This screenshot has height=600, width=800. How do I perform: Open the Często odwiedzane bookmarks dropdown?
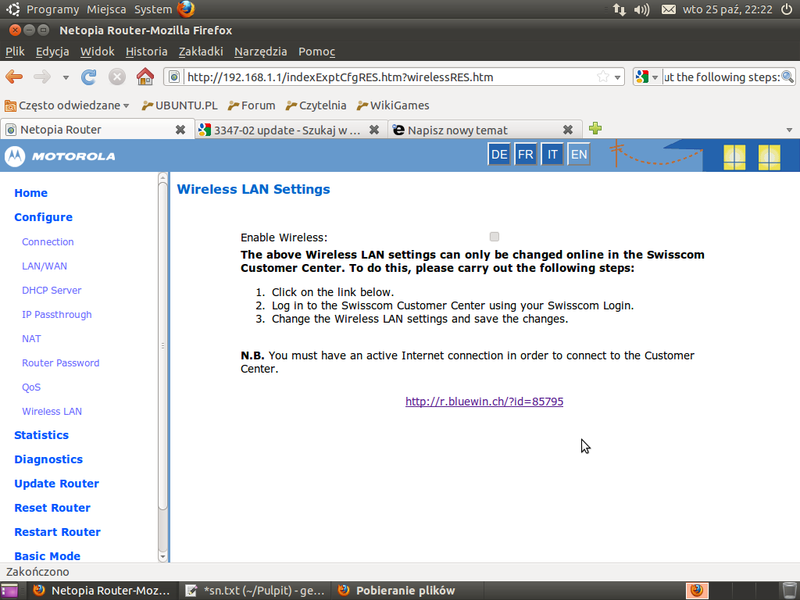tap(67, 106)
